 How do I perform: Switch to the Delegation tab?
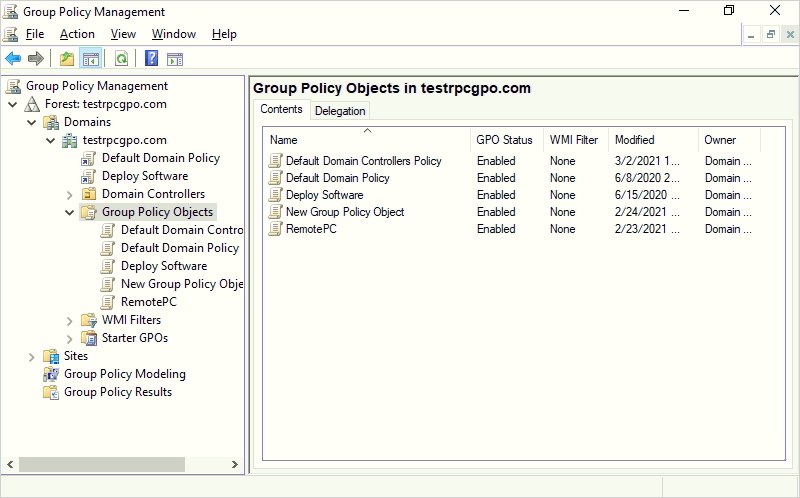pyautogui.click(x=340, y=111)
